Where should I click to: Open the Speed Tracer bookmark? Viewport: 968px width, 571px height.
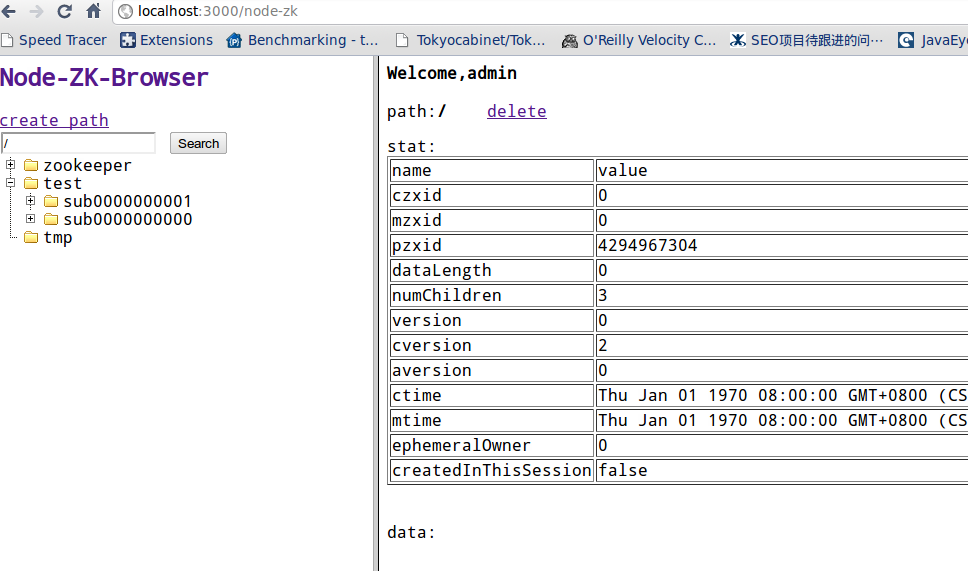[x=54, y=40]
